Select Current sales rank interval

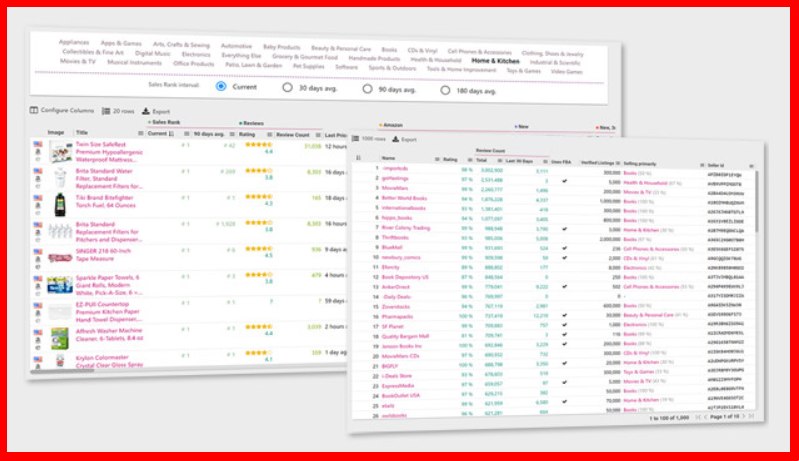click(x=221, y=86)
